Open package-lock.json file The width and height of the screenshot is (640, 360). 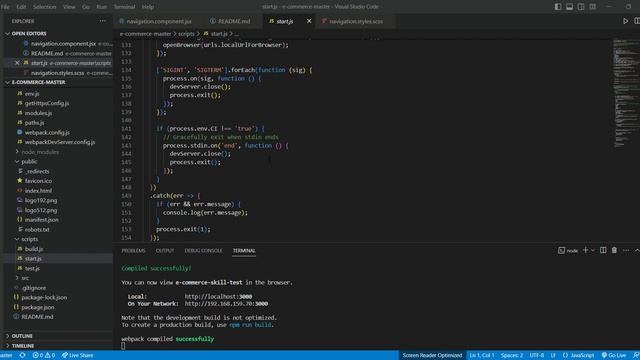coord(44,297)
